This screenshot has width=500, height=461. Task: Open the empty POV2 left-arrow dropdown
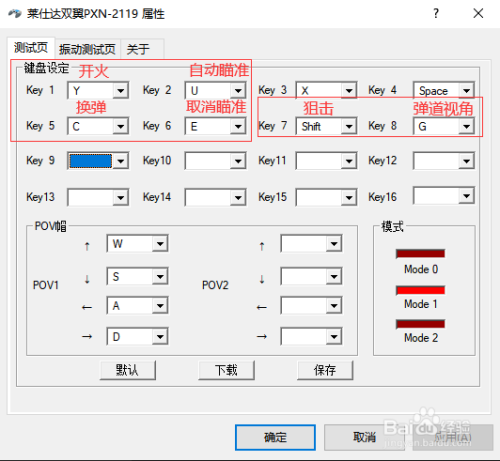click(x=311, y=306)
